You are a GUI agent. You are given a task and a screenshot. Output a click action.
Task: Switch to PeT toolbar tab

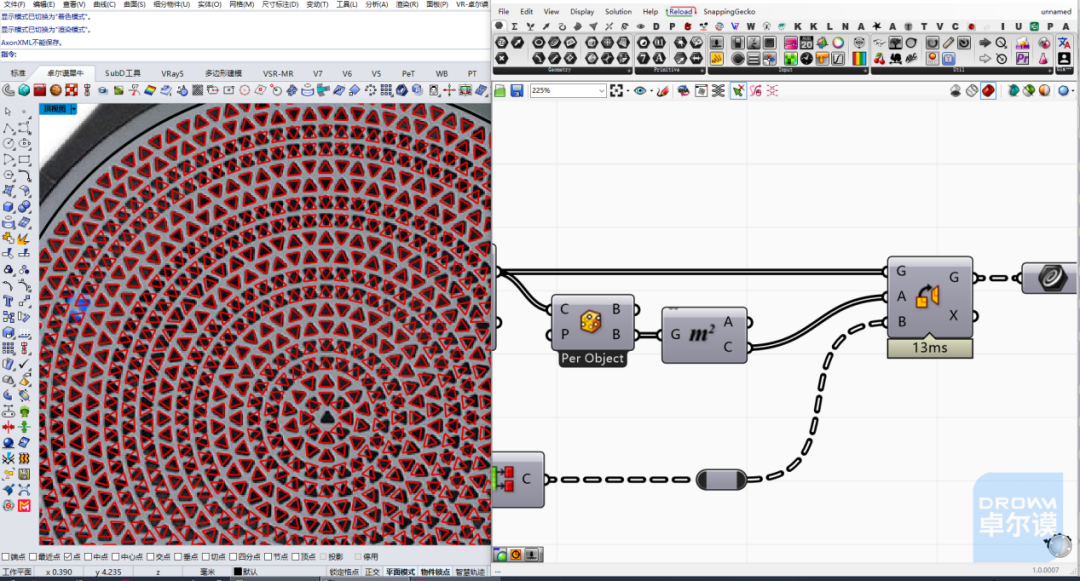click(408, 73)
